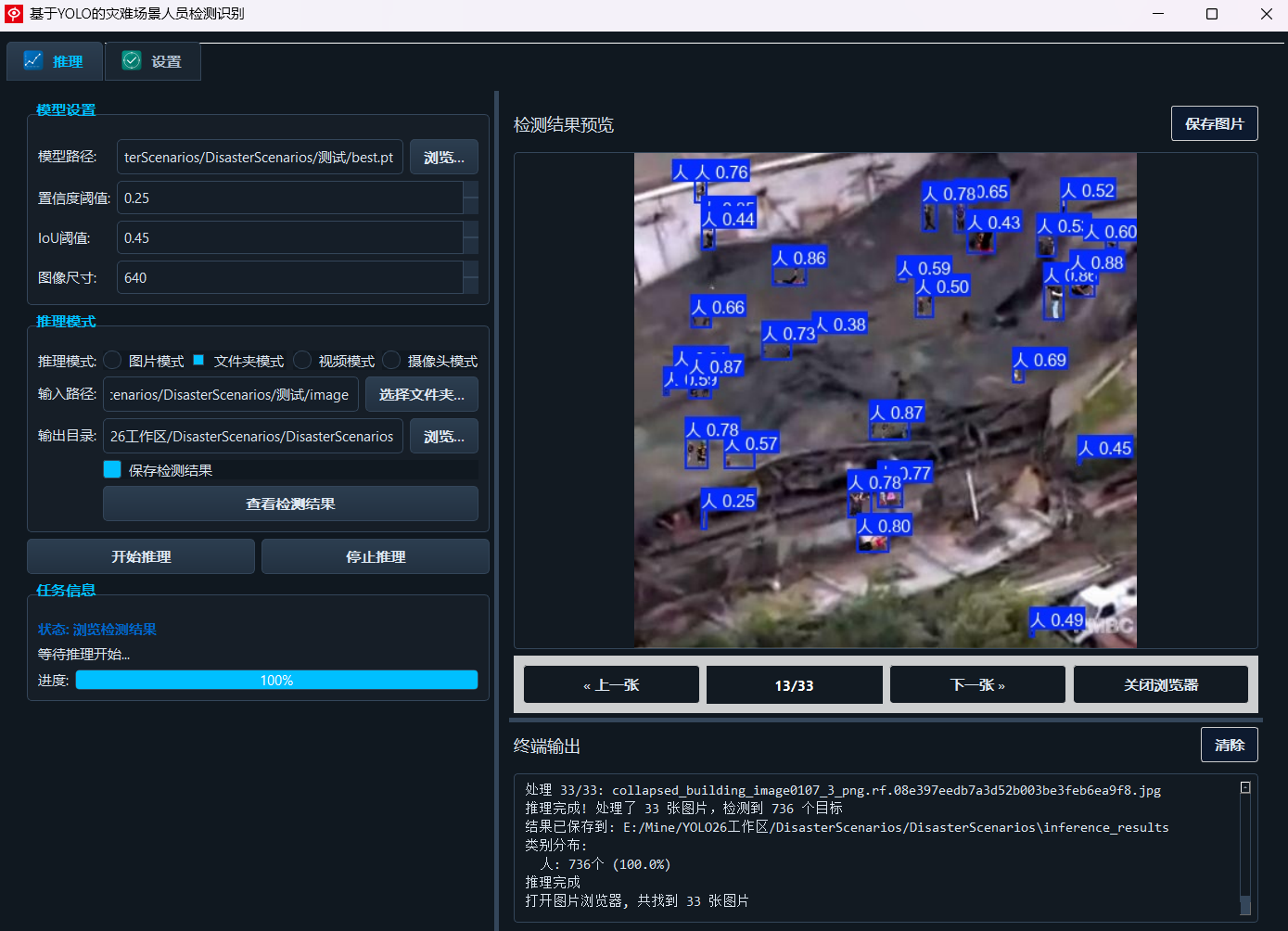Click the 检测结果预览 heading

[564, 124]
